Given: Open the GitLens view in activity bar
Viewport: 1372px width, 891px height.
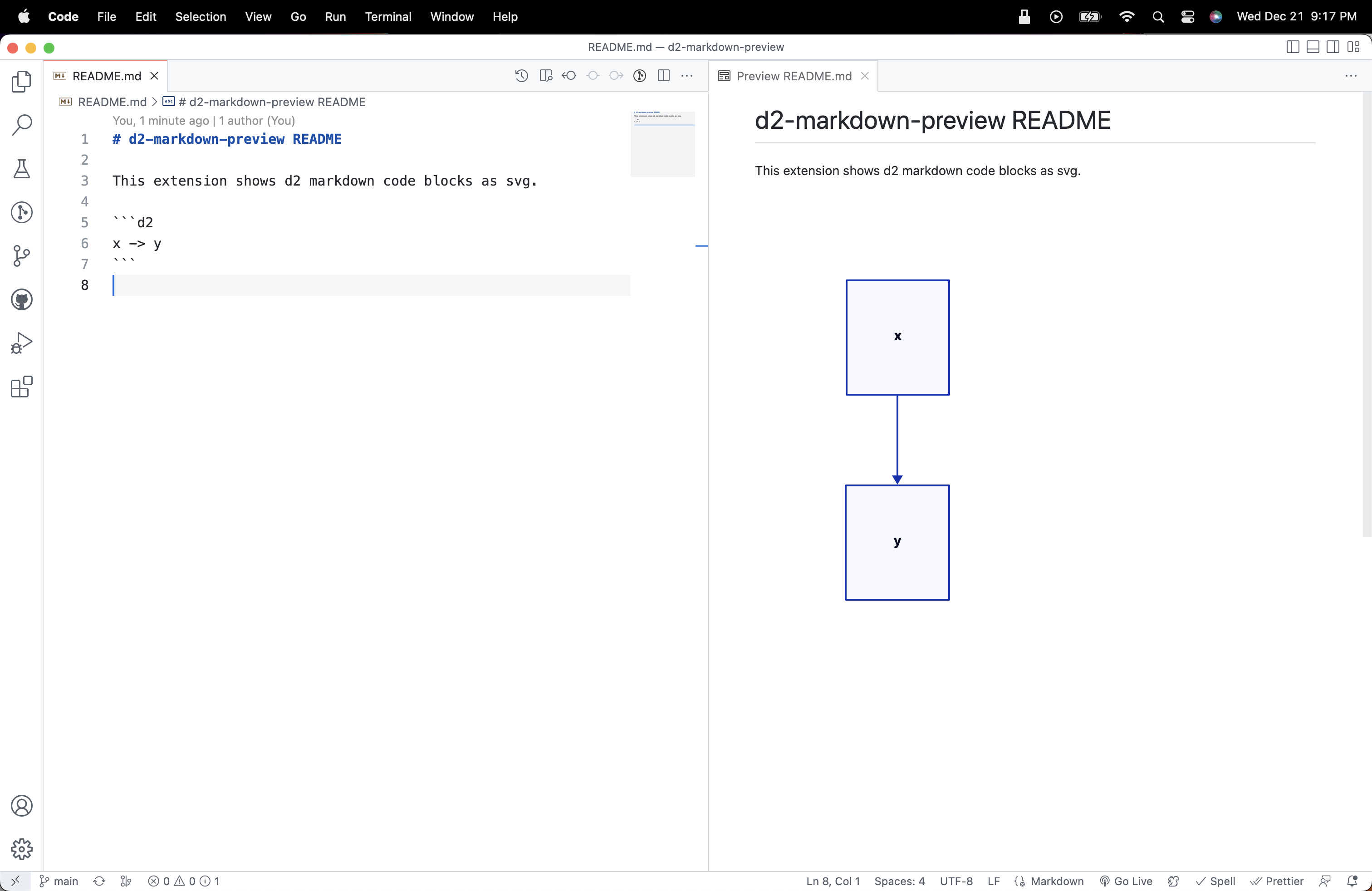Looking at the screenshot, I should 21,212.
